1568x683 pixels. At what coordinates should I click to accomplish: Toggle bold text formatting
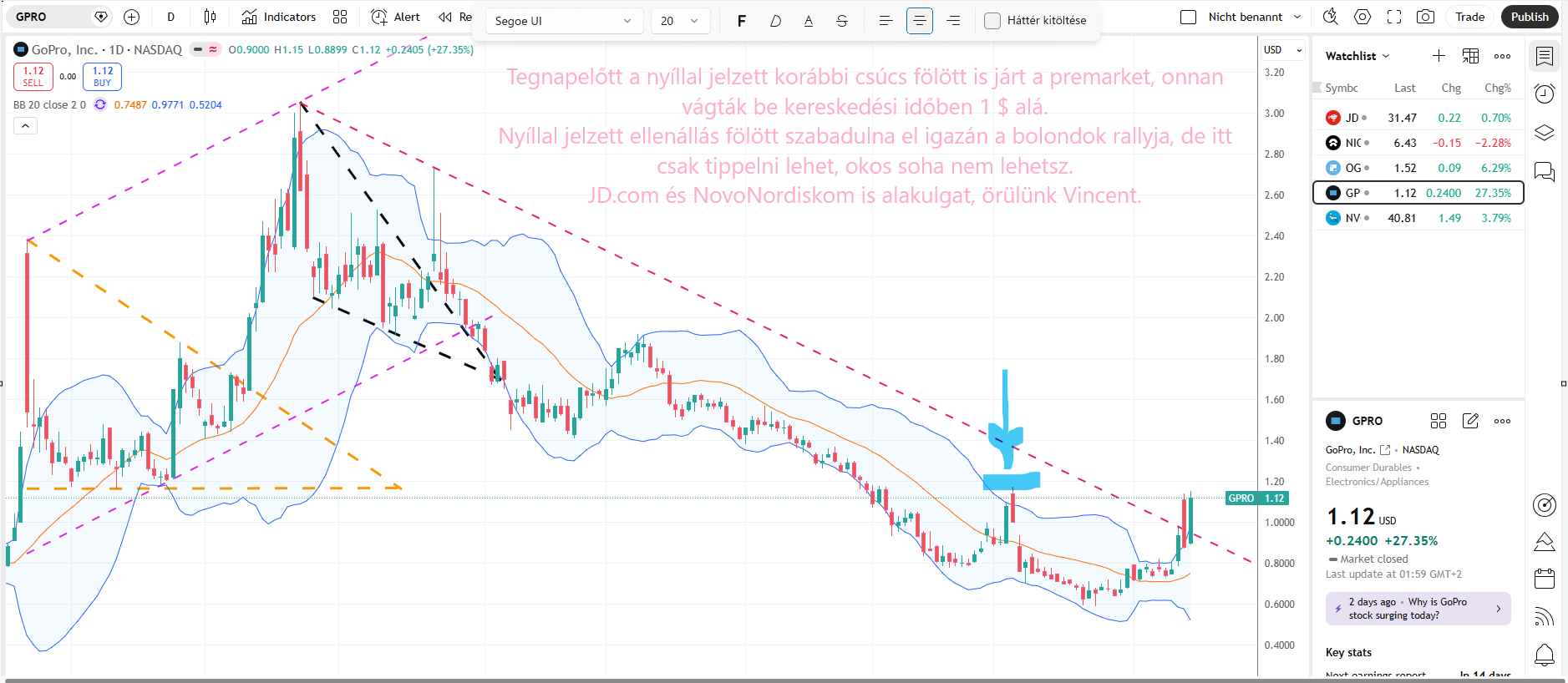coord(741,21)
